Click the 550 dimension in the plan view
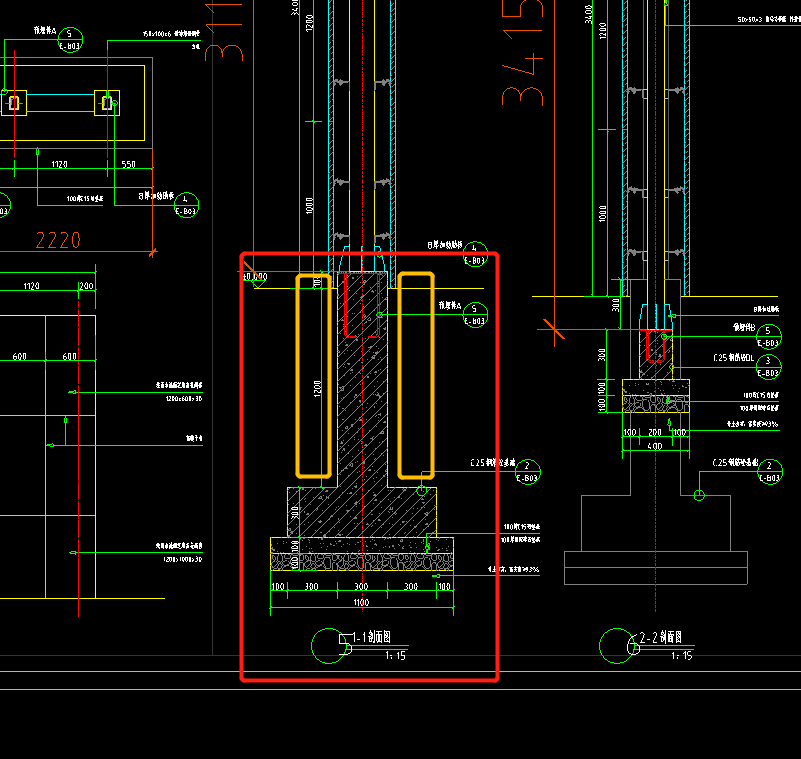The image size is (801, 759). tap(129, 164)
